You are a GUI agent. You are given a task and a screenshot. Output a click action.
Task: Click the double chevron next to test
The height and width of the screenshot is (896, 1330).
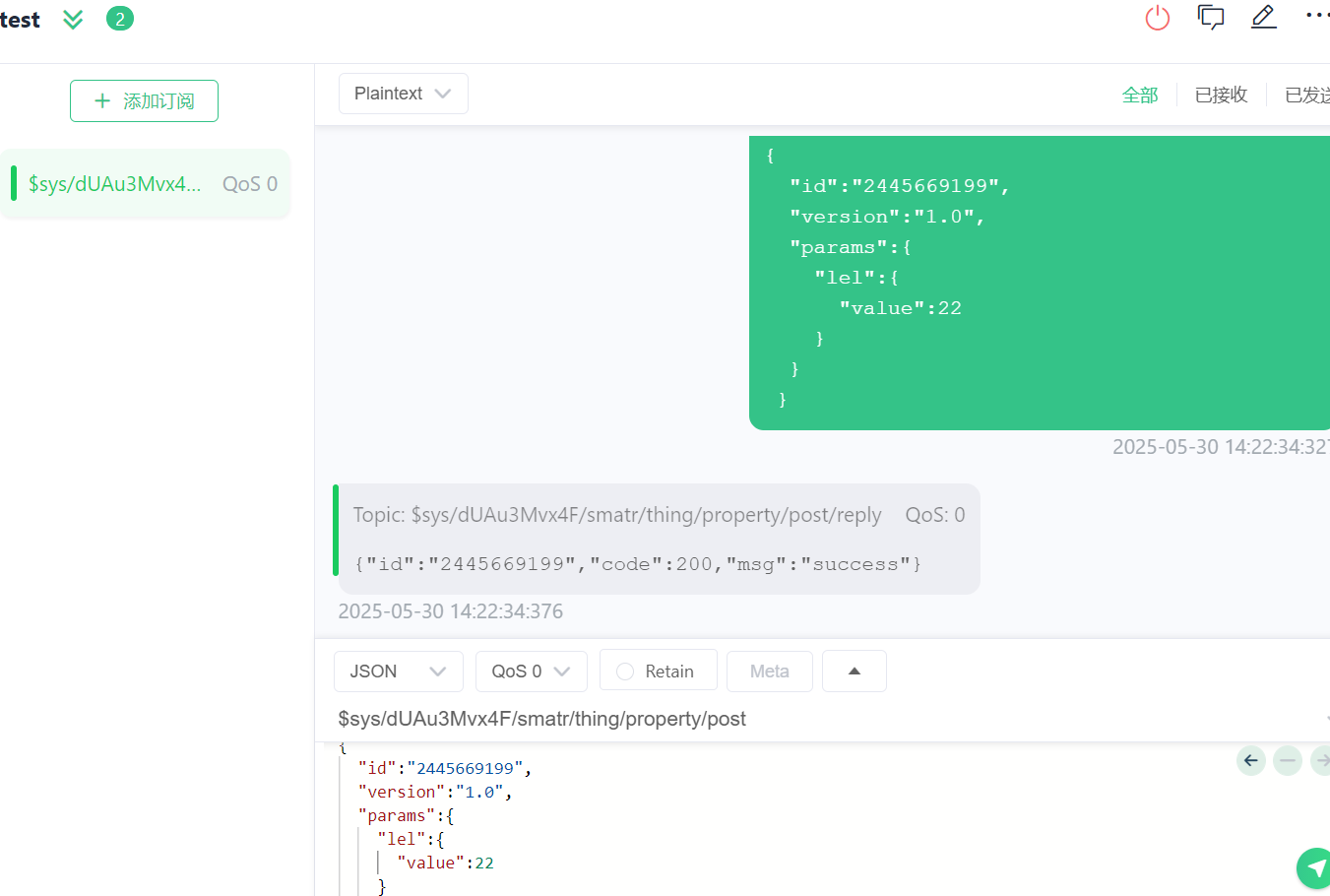(x=73, y=20)
